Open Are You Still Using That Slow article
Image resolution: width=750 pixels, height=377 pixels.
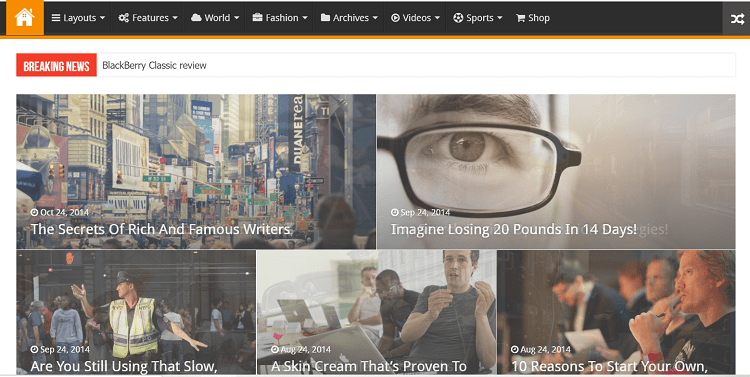(x=124, y=366)
